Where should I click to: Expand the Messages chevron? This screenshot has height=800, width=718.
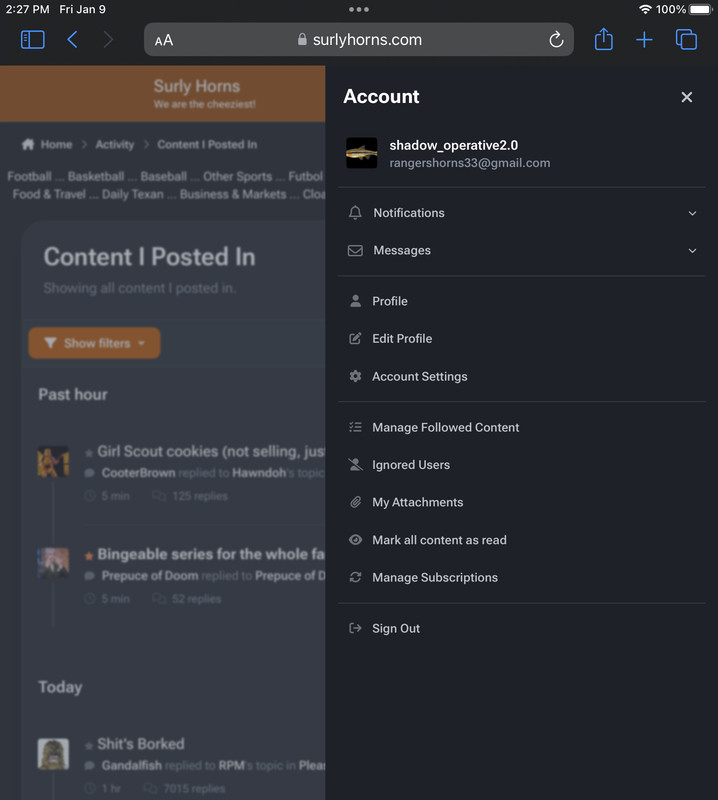coord(692,251)
